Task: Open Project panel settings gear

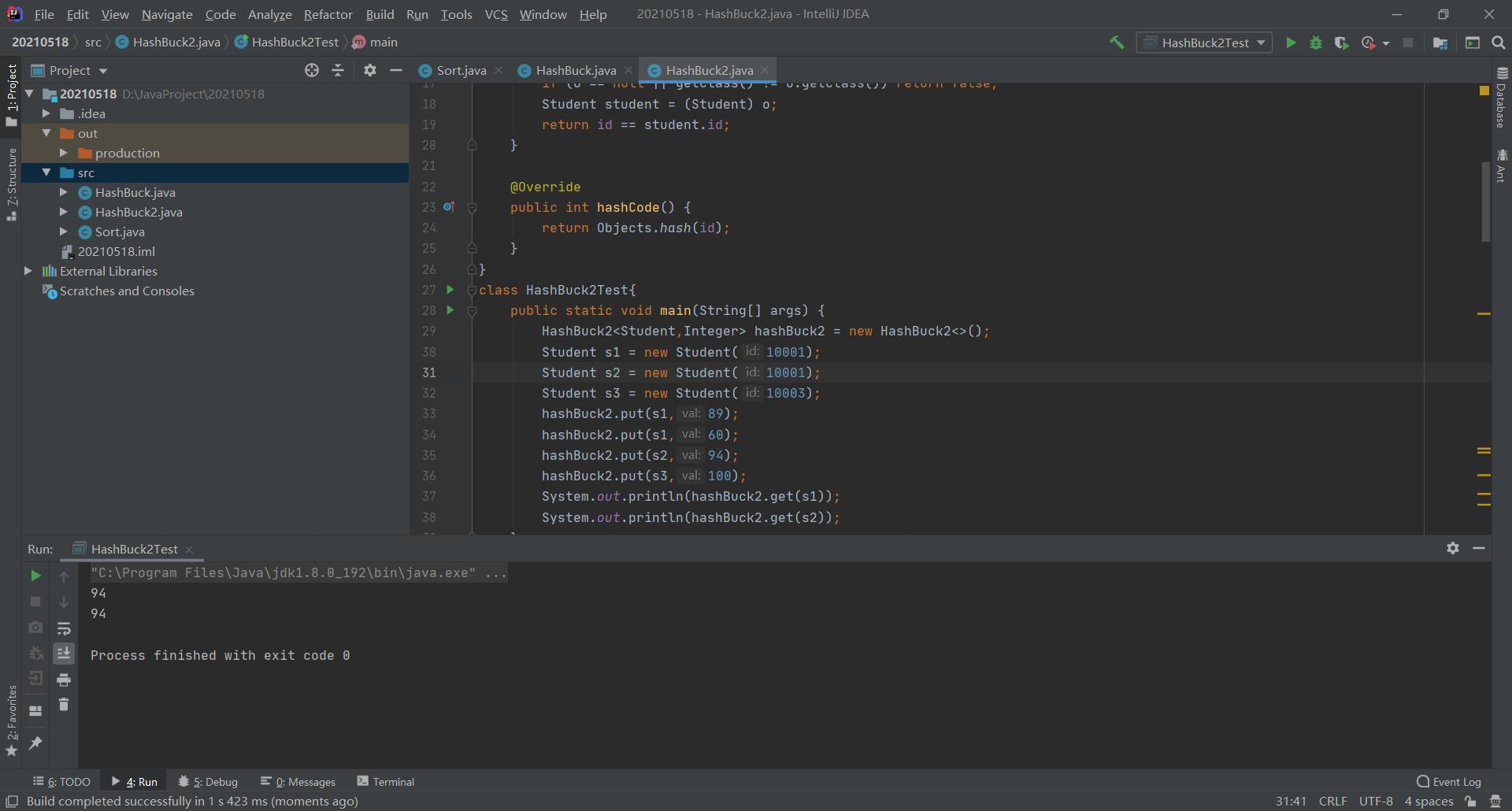Action: (370, 70)
